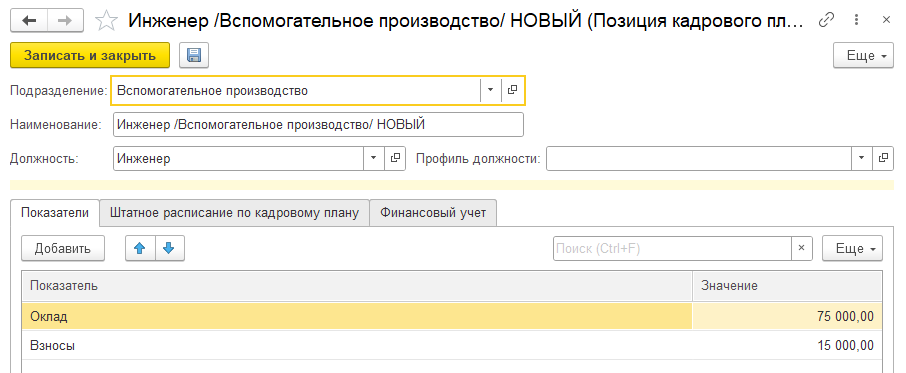Viewport: 906px width, 373px height.
Task: Save with the floppy disk icon
Action: (194, 55)
